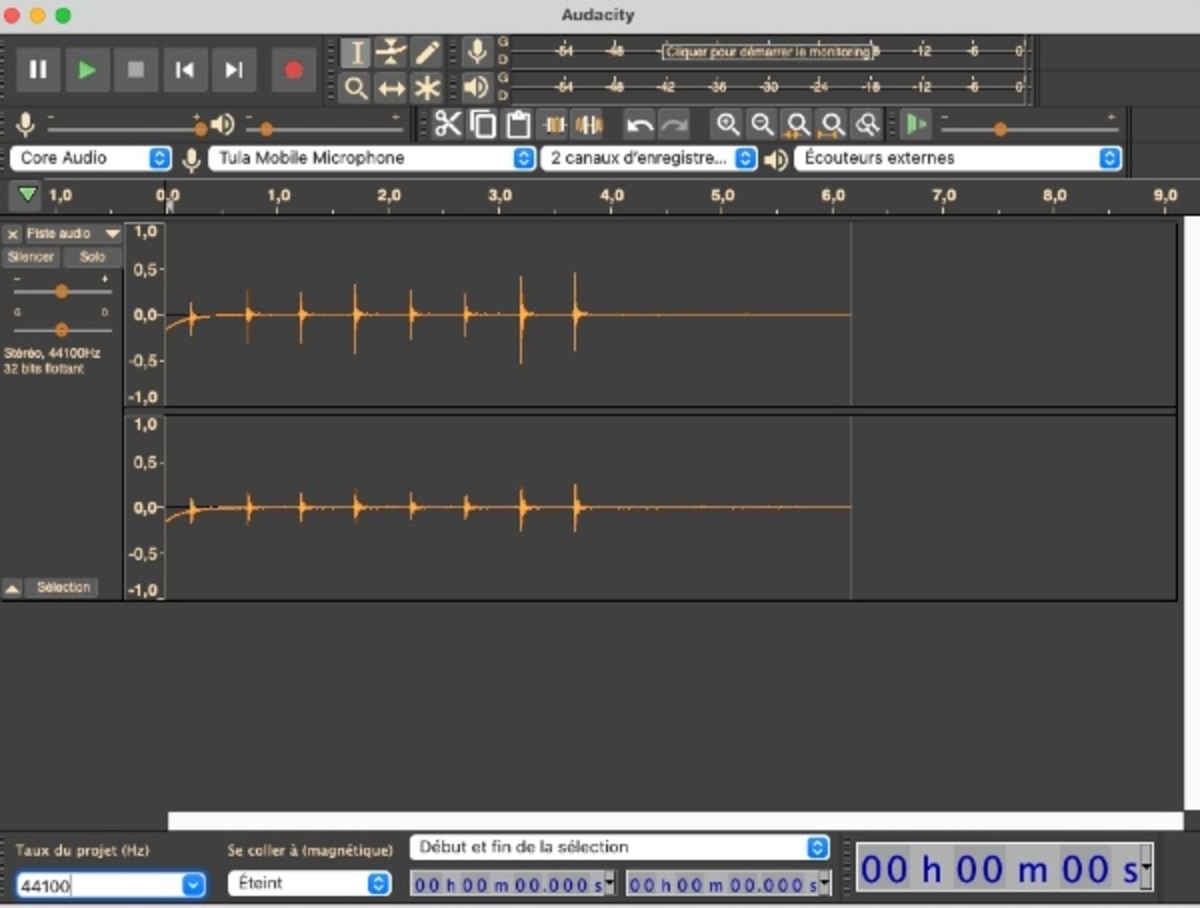Toggle Silencer on the audio track

tap(30, 257)
